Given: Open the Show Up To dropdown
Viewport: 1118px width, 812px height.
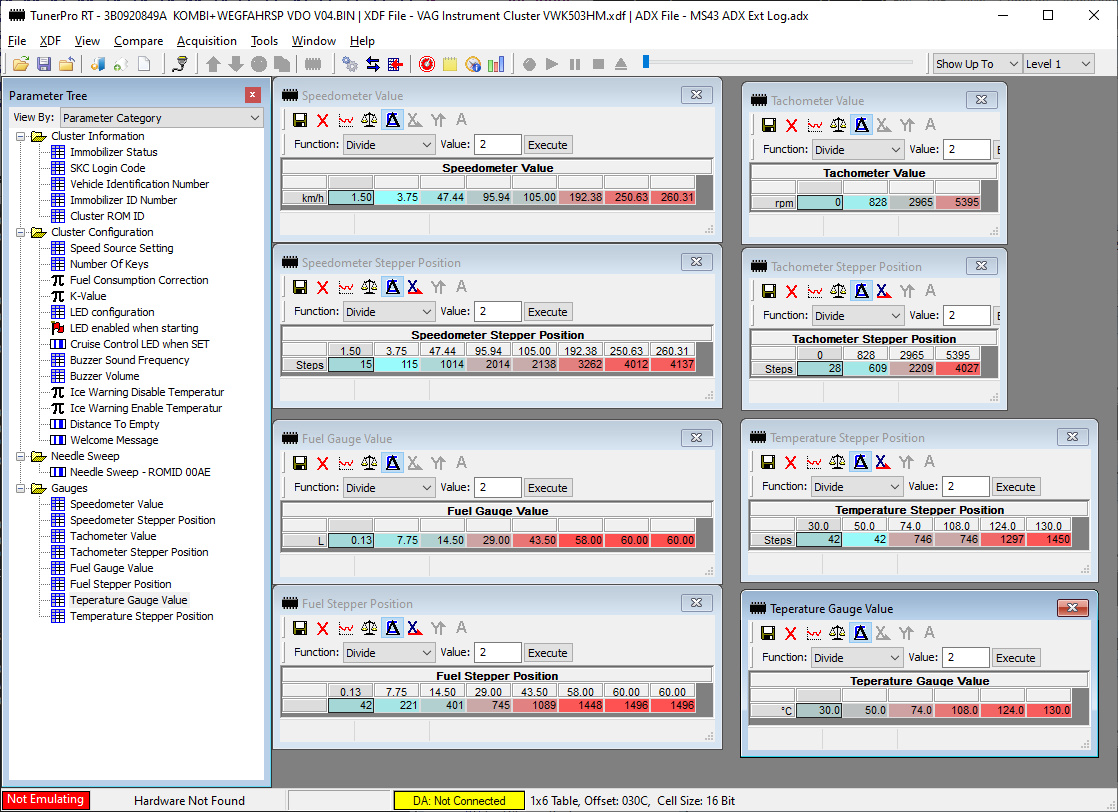Looking at the screenshot, I should coord(978,64).
